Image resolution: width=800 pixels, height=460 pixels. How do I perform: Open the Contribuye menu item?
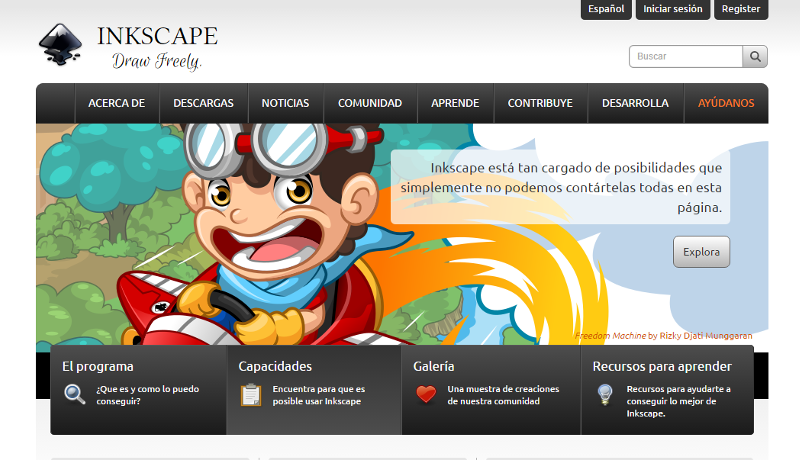pos(540,103)
